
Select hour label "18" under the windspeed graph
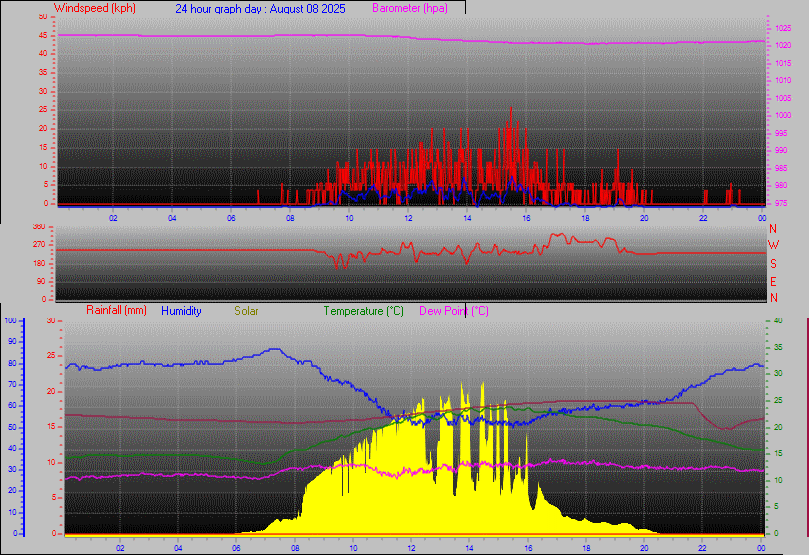[585, 218]
